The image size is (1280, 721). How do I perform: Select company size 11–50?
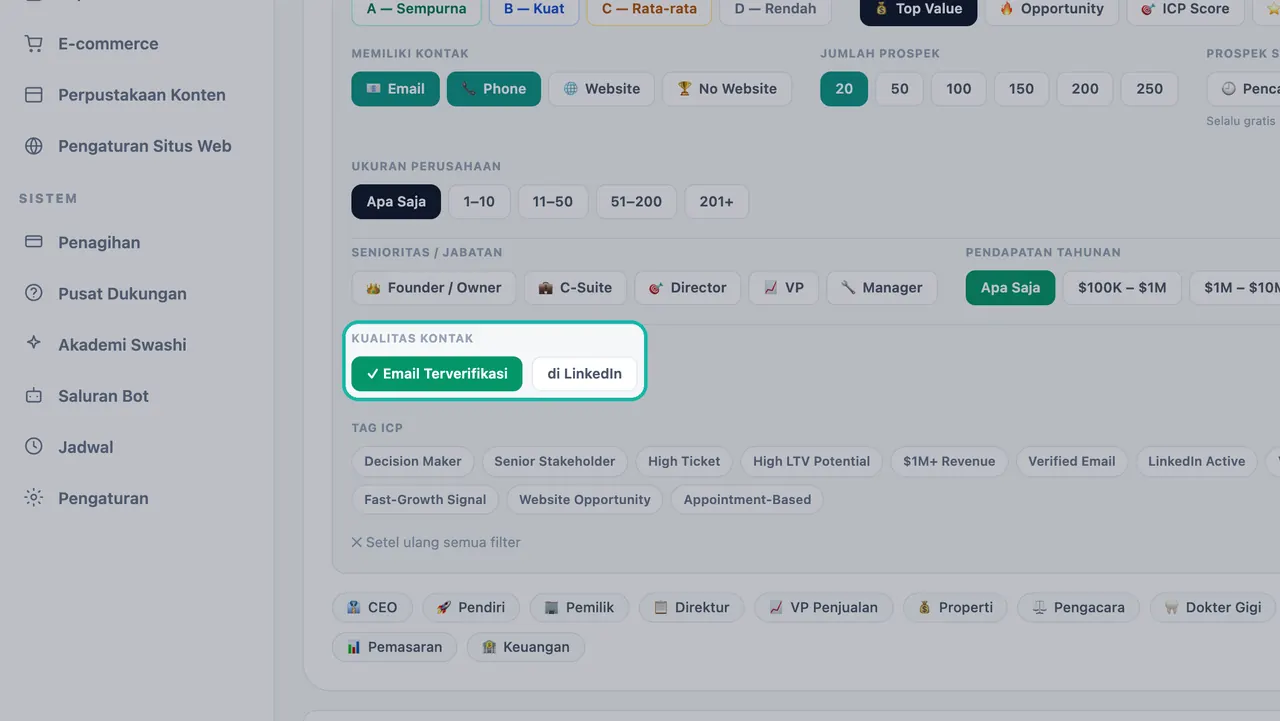[x=553, y=202]
